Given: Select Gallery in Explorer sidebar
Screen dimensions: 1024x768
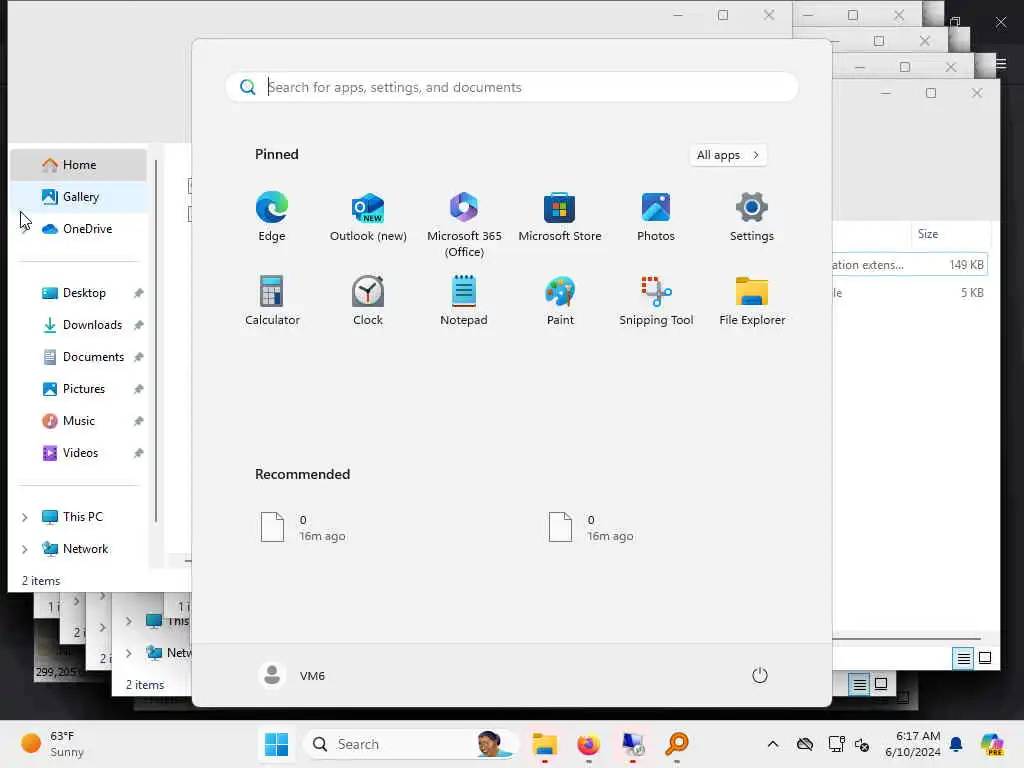Looking at the screenshot, I should 79,197.
